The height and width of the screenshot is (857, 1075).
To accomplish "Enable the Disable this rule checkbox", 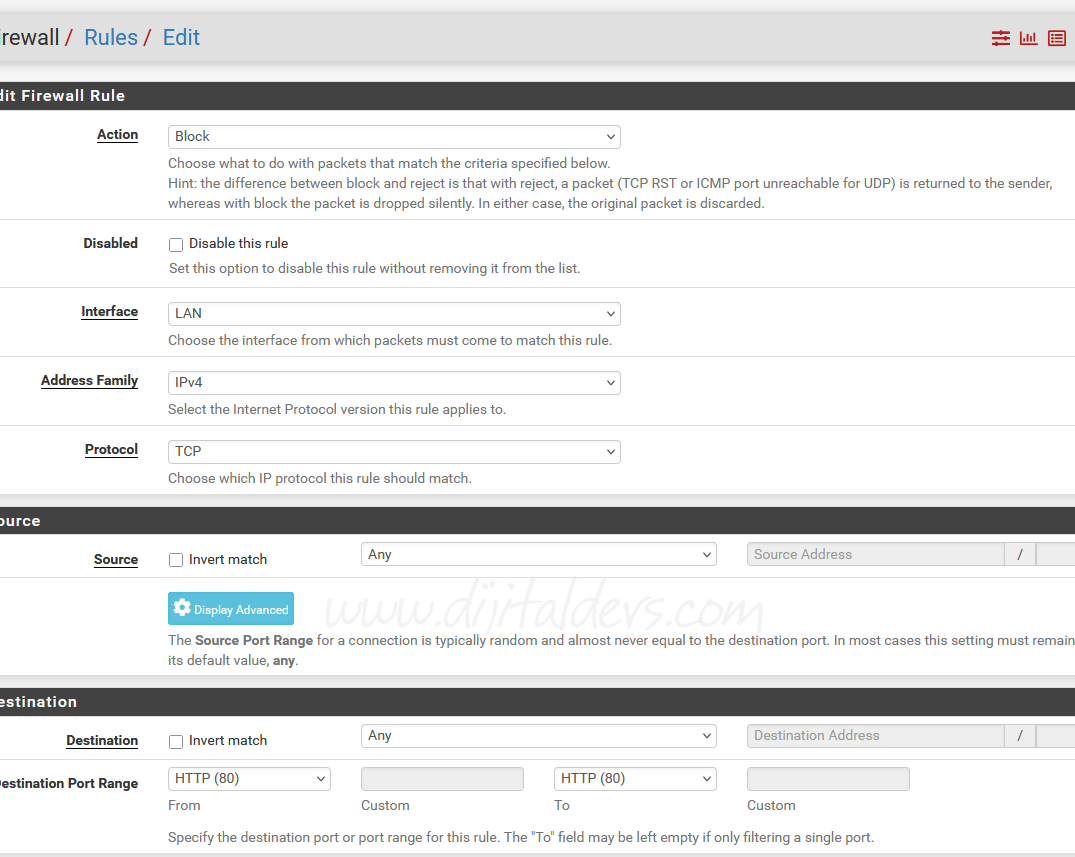I will coord(176,244).
